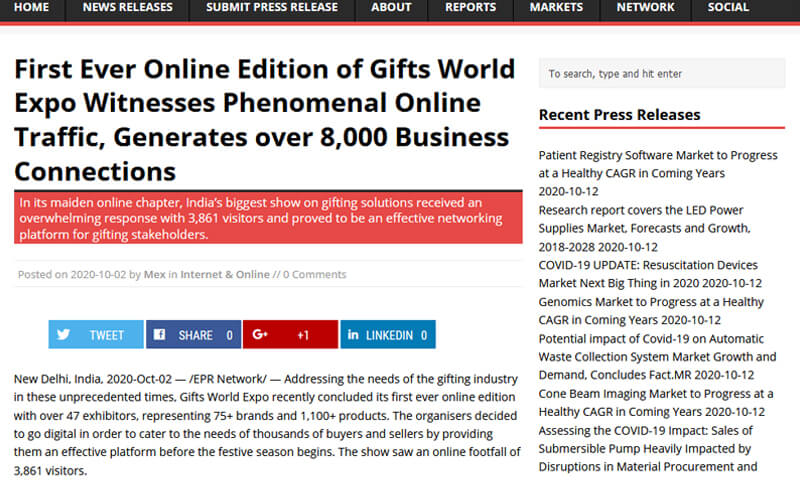Go to SUBMIT PRESS RELEASE page
800x480 pixels.
[x=272, y=8]
